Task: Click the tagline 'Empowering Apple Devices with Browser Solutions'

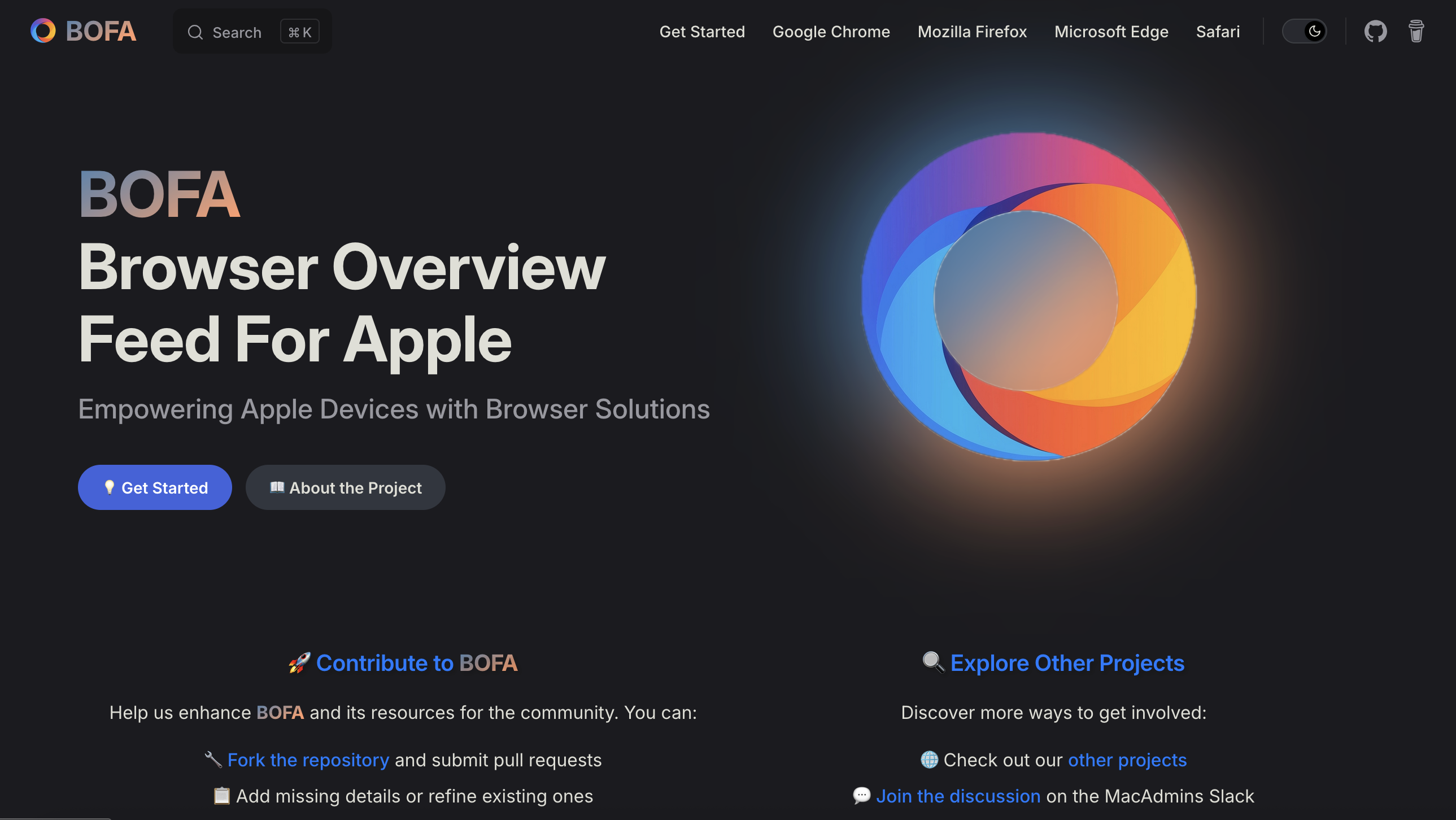Action: pyautogui.click(x=394, y=408)
